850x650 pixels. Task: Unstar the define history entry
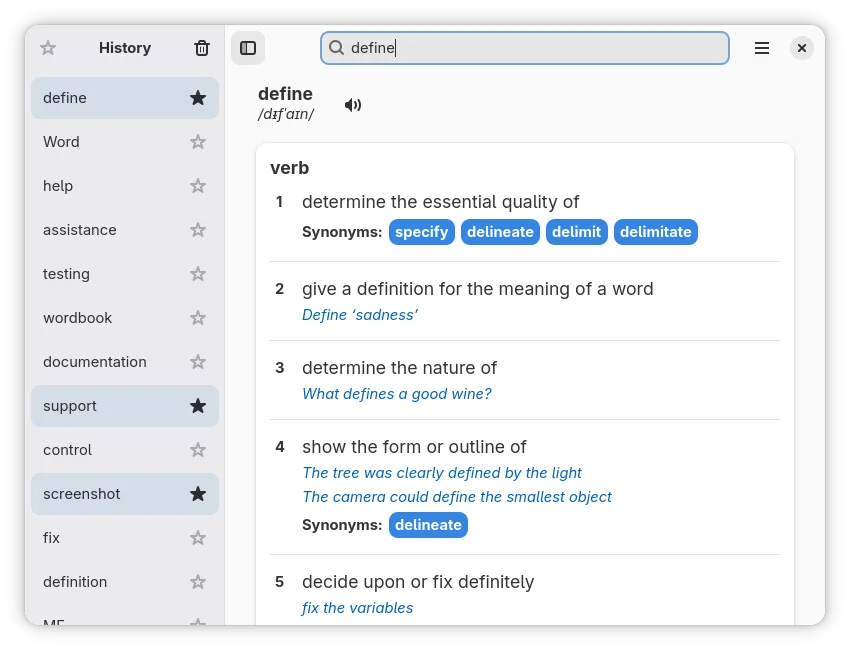(198, 98)
